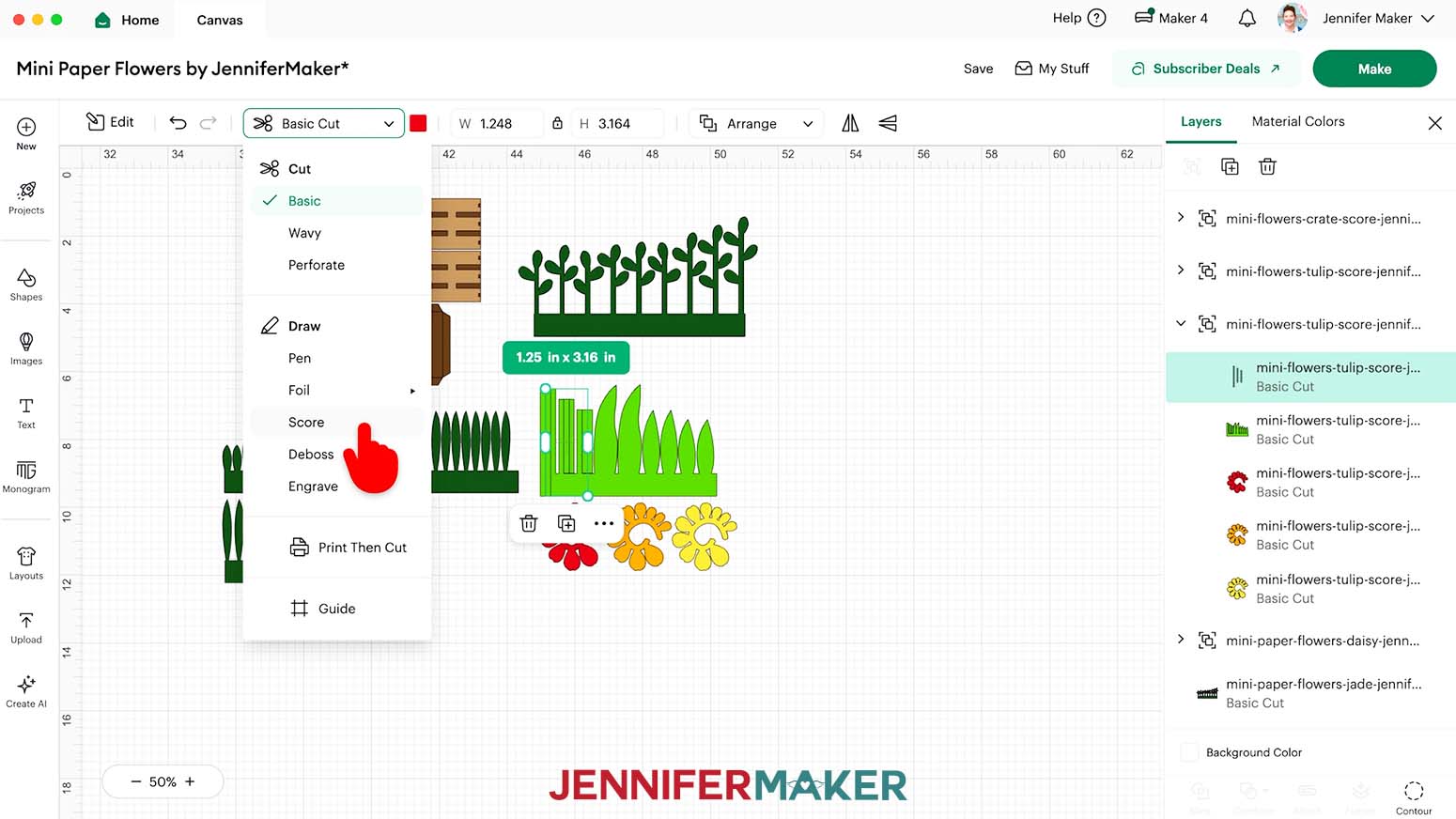This screenshot has height=819, width=1456.
Task: Click the Redo arrow
Action: coord(209,122)
